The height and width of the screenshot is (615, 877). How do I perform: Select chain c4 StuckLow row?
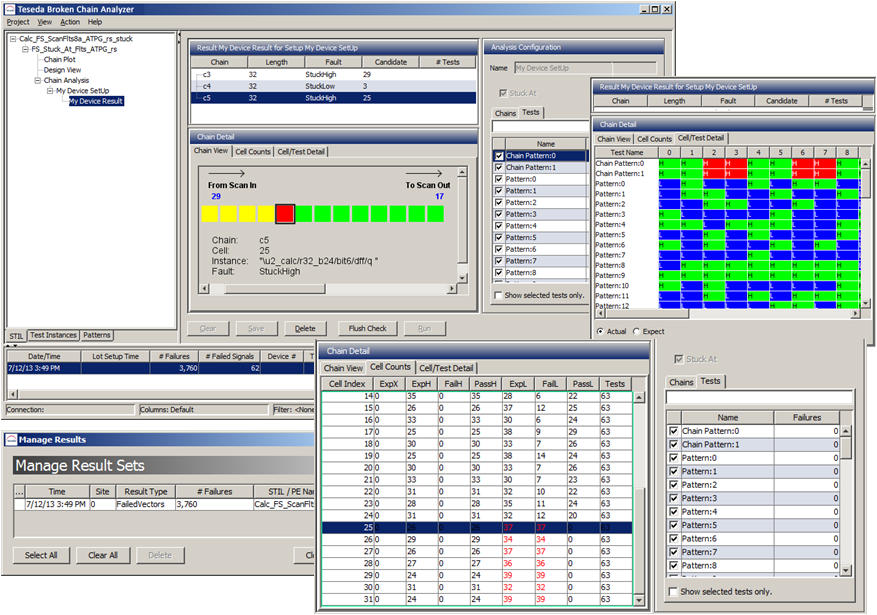[334, 86]
